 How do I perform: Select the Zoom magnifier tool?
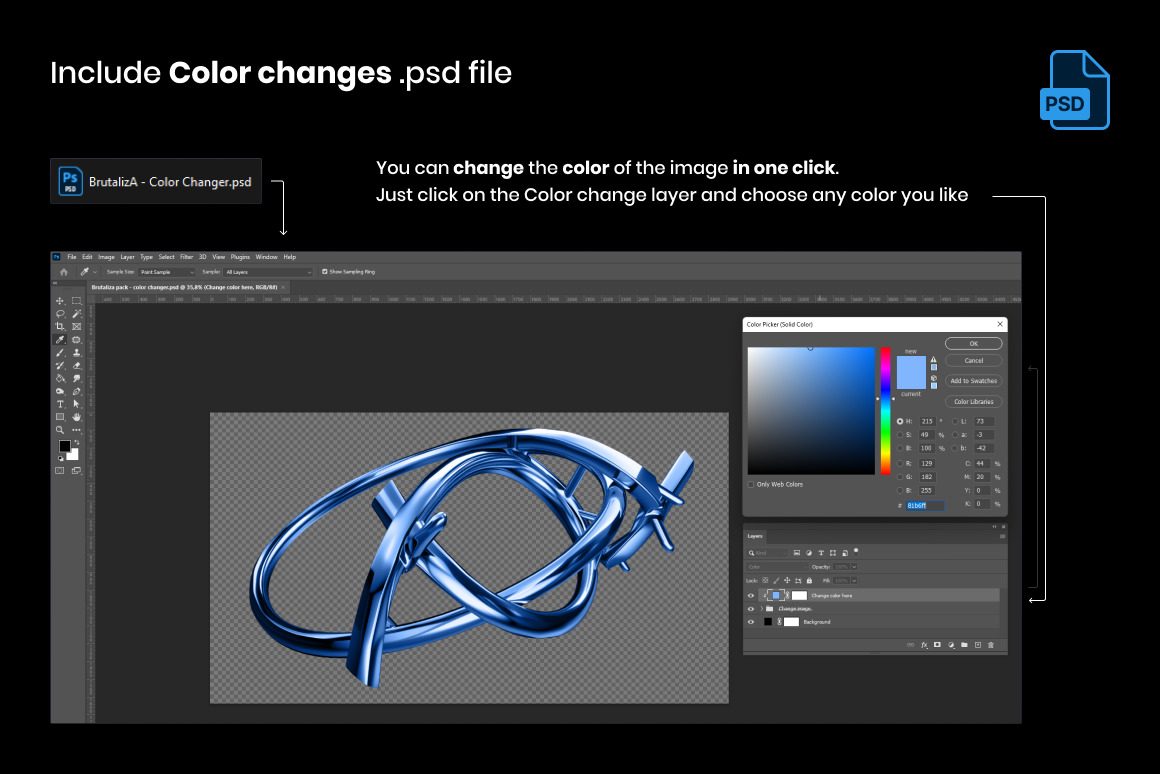pyautogui.click(x=60, y=430)
